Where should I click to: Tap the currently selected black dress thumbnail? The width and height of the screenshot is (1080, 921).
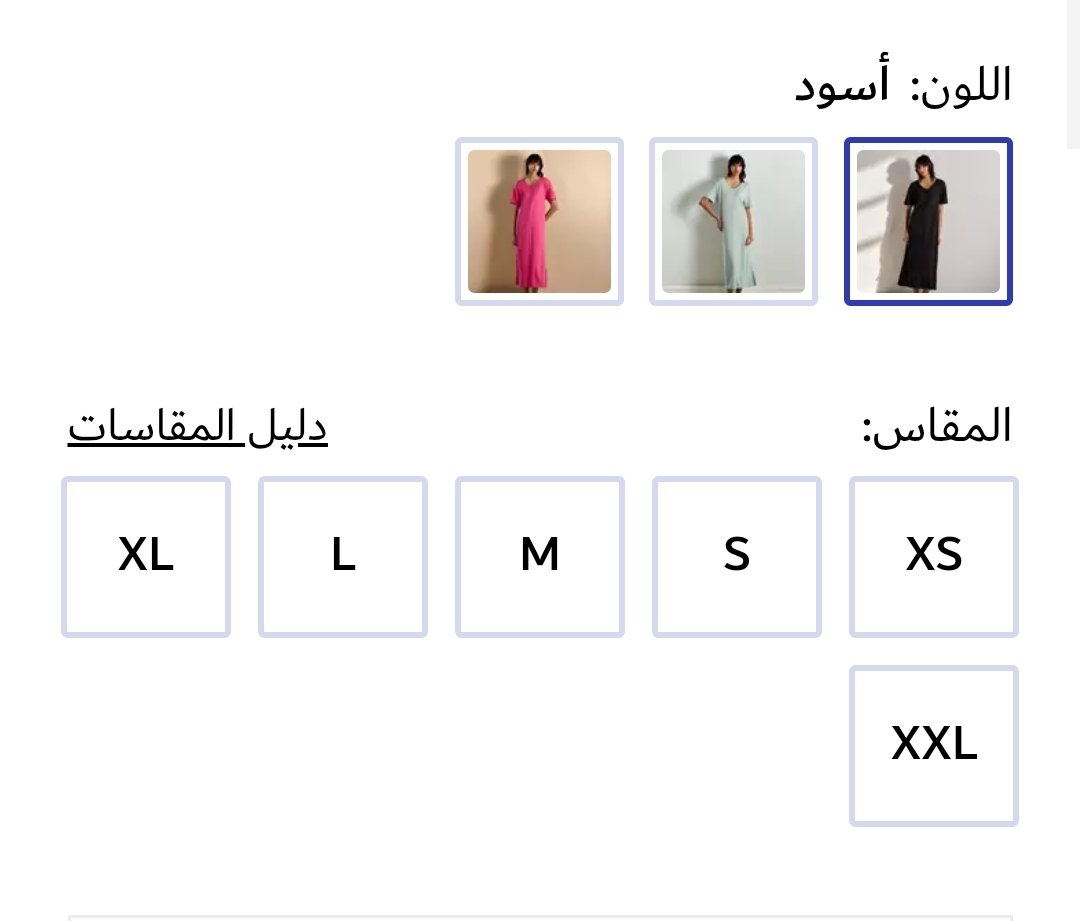pyautogui.click(x=928, y=221)
